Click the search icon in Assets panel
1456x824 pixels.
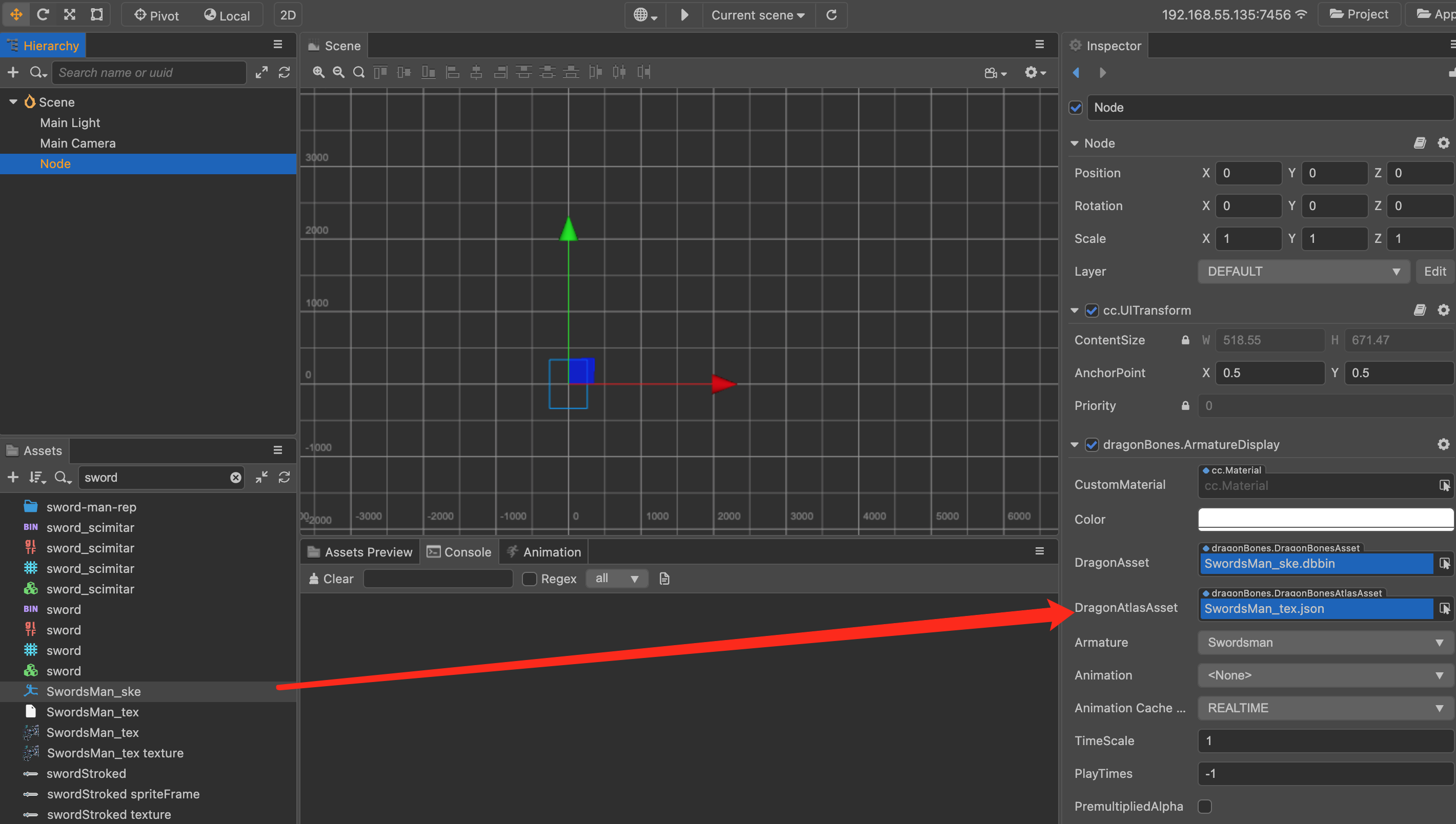[62, 477]
